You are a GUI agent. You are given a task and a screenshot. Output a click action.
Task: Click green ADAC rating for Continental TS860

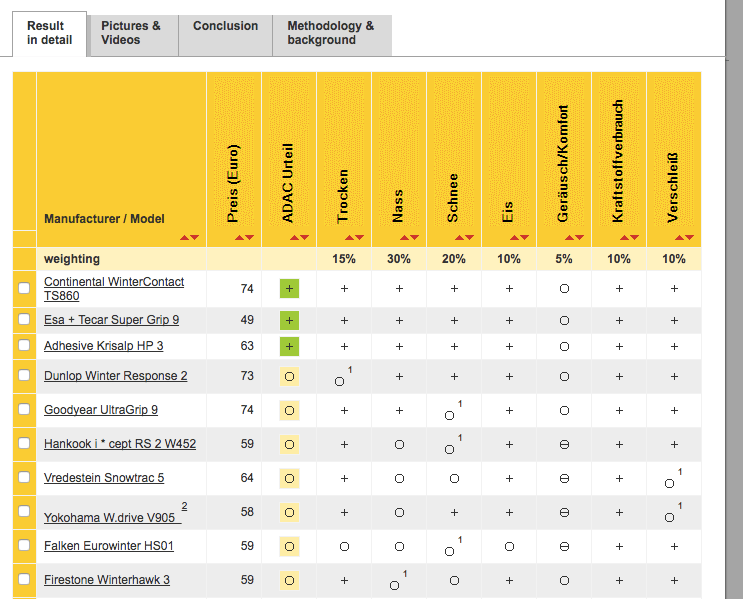[x=290, y=289]
